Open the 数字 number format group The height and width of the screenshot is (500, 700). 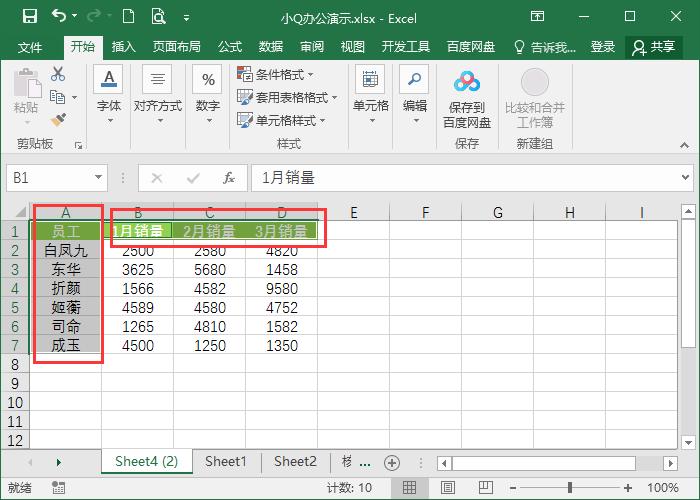[208, 95]
